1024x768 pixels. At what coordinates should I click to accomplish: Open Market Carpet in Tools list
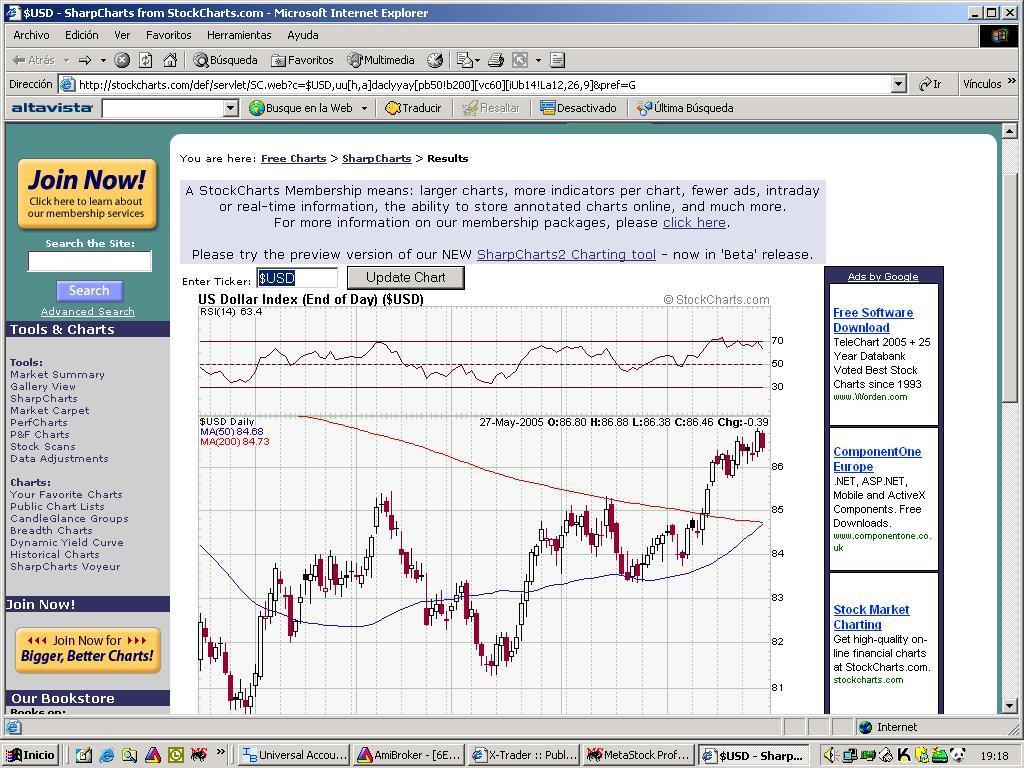[x=50, y=411]
